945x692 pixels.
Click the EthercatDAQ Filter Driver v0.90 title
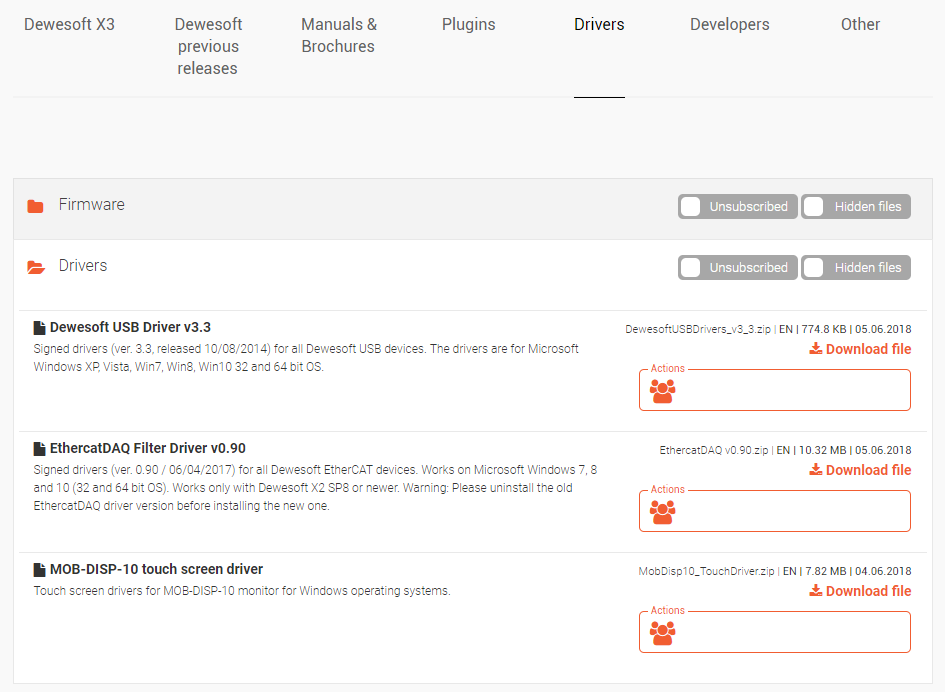[148, 448]
